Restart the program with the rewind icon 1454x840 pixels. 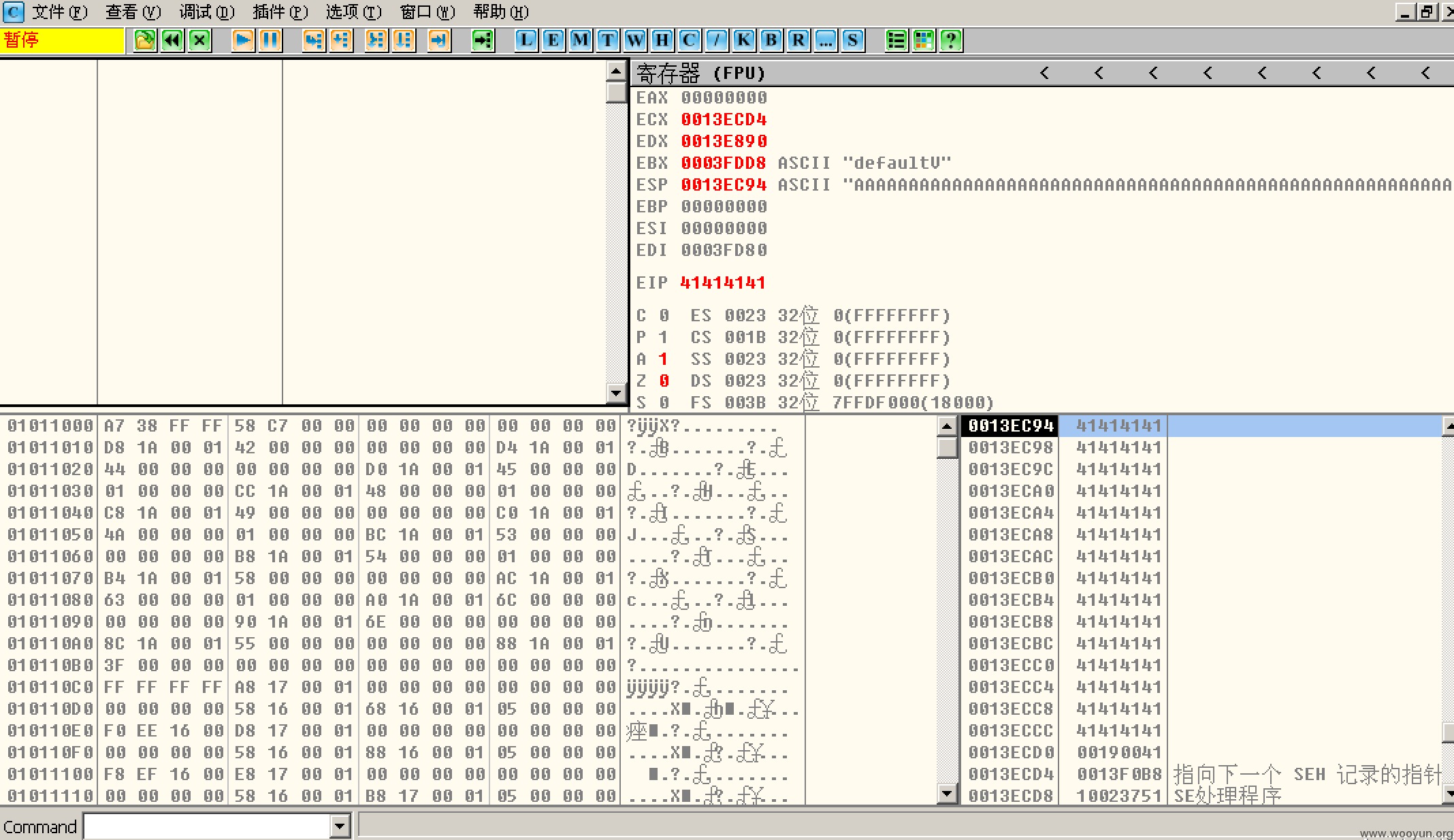(172, 40)
